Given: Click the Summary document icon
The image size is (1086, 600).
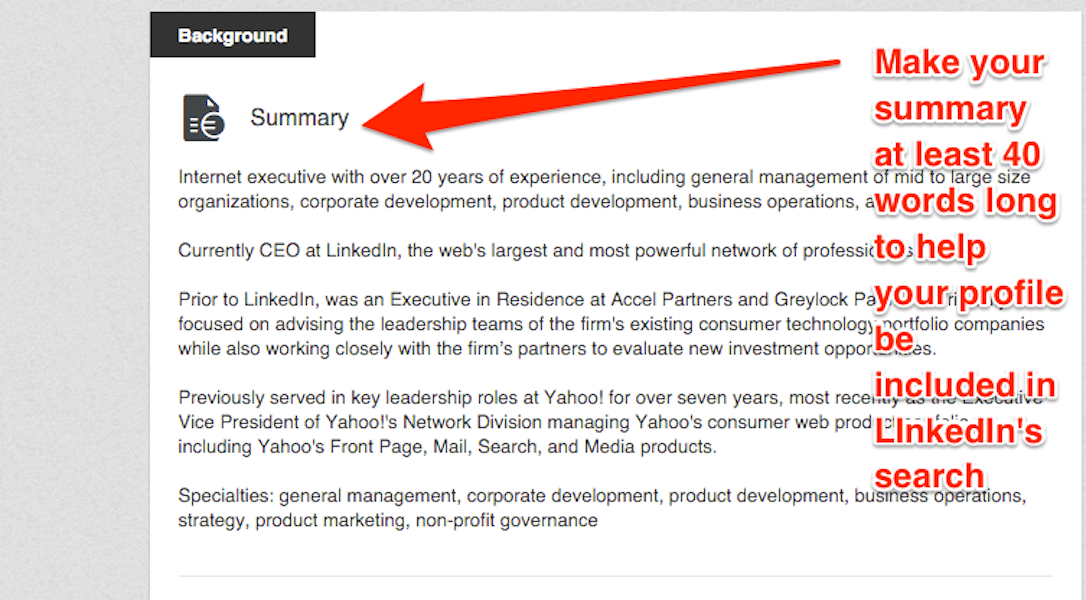Looking at the screenshot, I should [x=200, y=117].
